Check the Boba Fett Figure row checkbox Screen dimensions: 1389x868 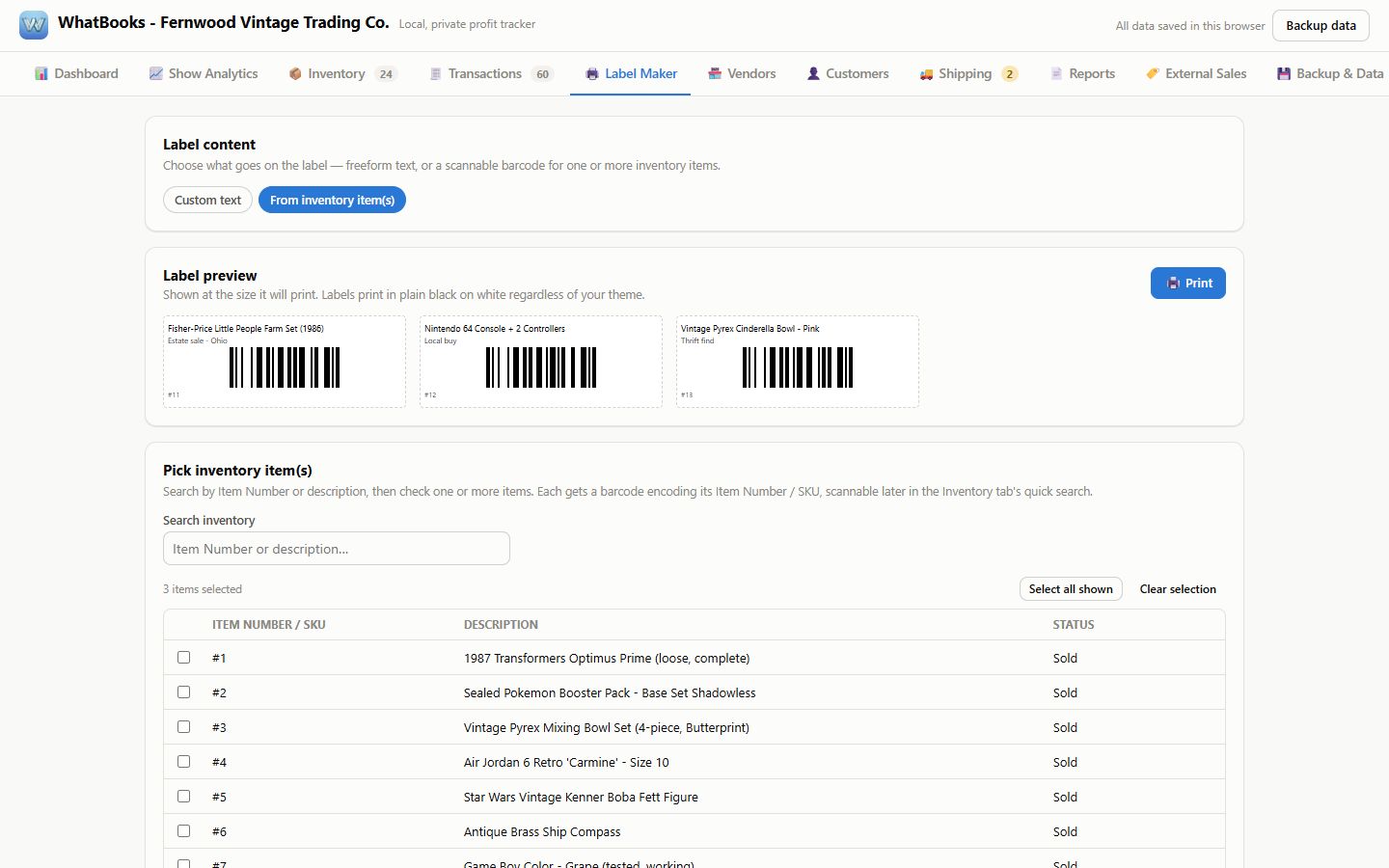click(184, 796)
